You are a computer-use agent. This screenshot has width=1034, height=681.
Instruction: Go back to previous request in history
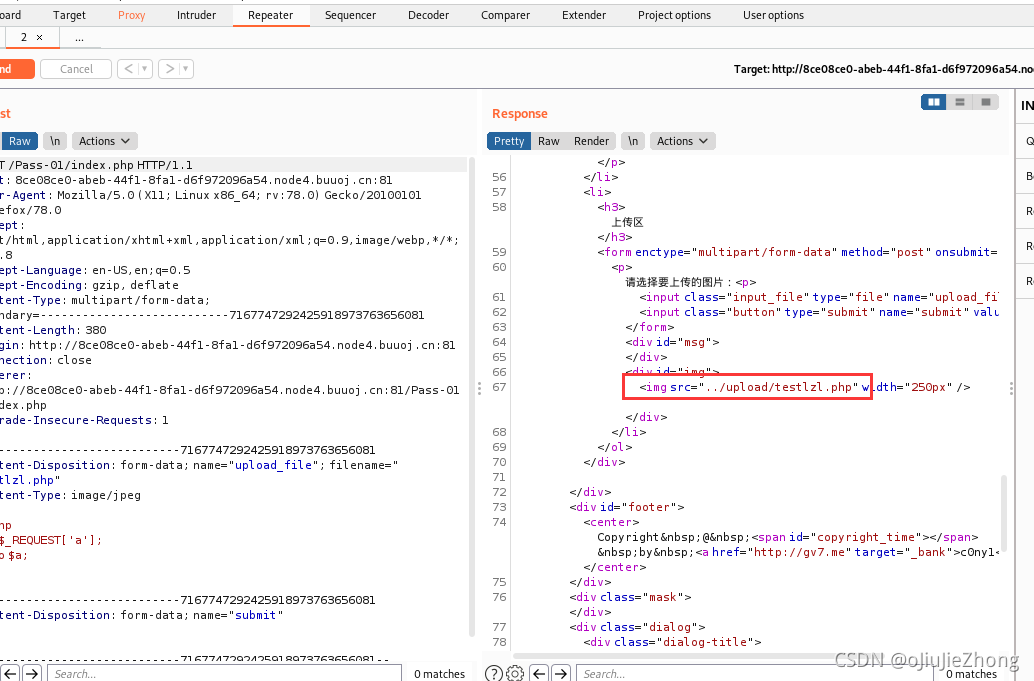pos(129,69)
